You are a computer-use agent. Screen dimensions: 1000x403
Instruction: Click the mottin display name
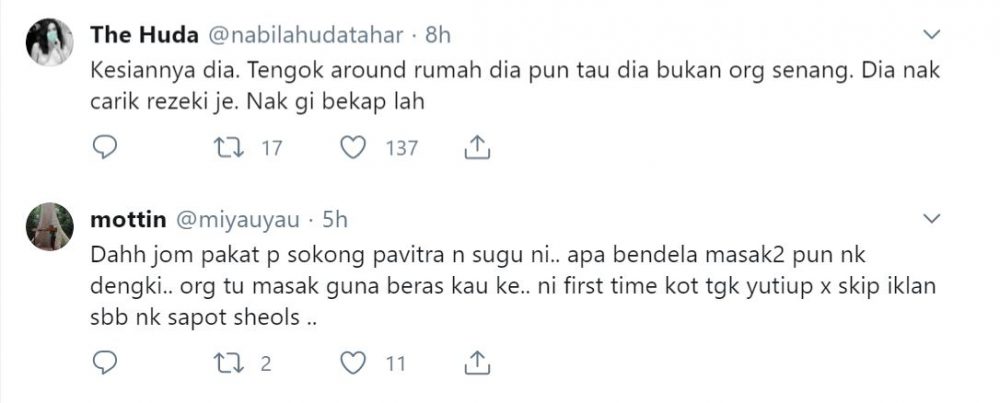[126, 219]
